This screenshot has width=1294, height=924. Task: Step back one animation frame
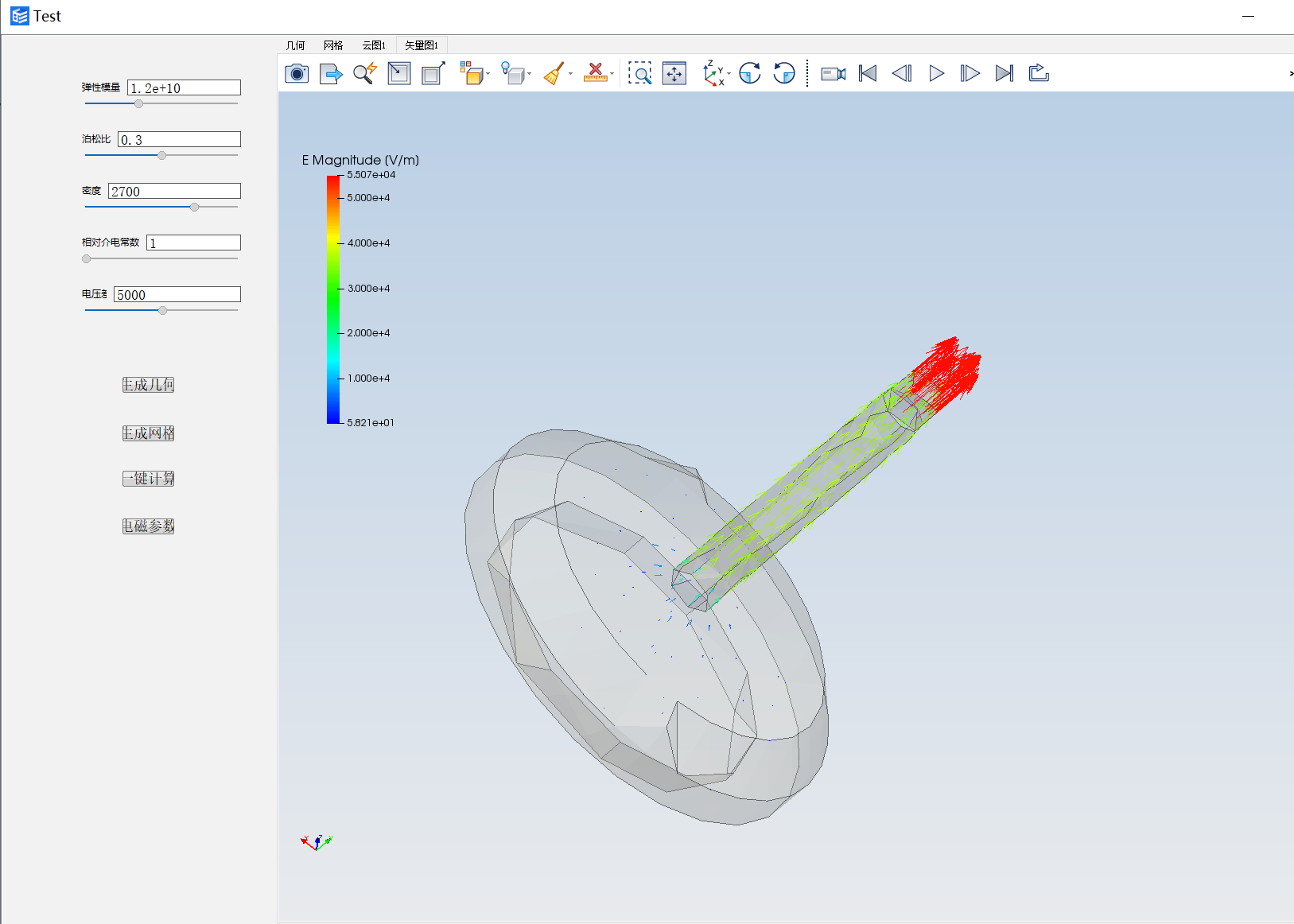(902, 74)
